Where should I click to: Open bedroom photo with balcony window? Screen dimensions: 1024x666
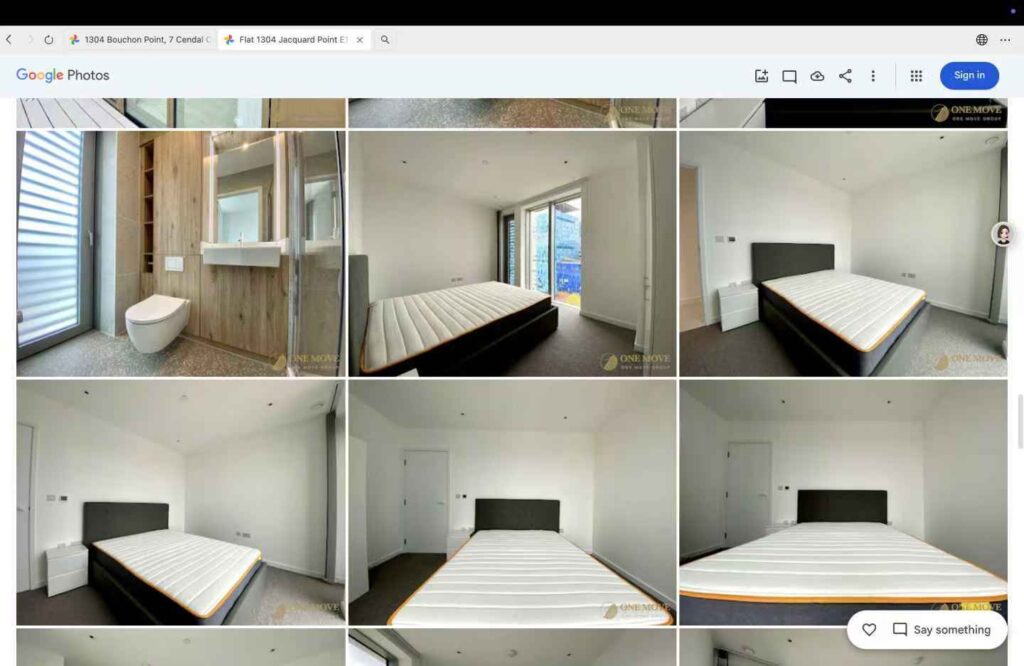point(512,253)
